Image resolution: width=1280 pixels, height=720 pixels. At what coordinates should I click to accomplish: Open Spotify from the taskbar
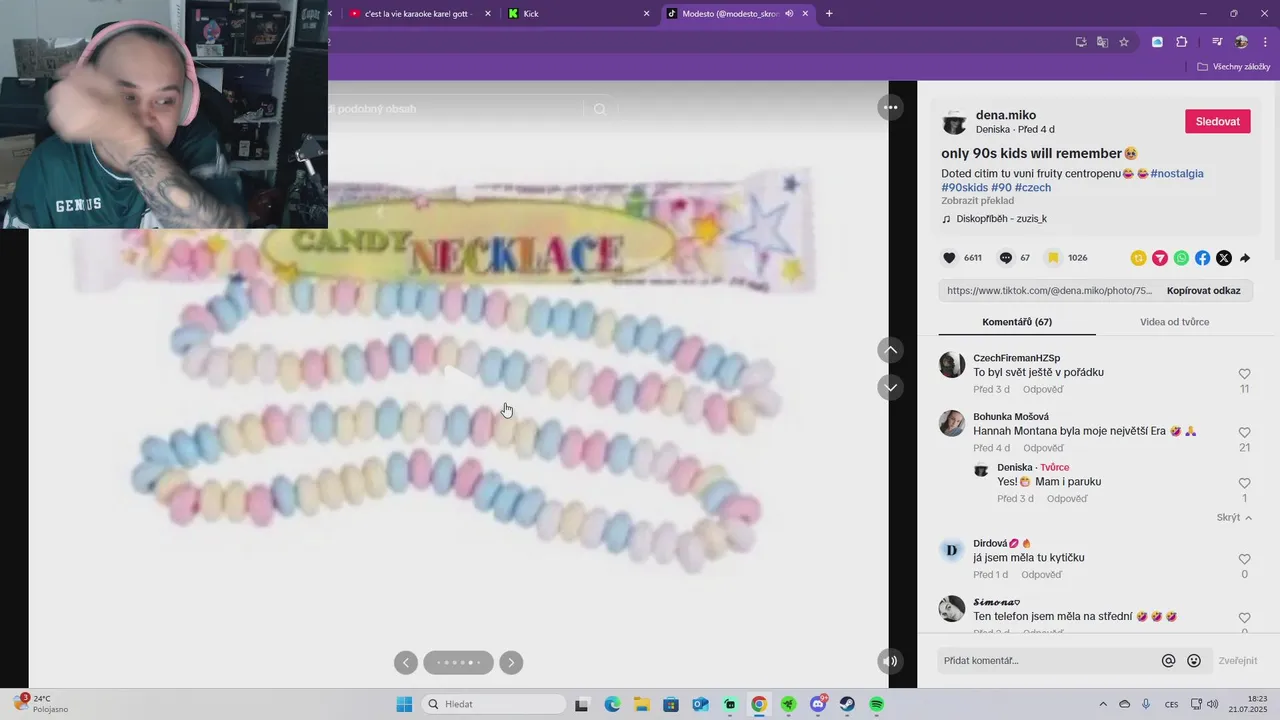876,704
